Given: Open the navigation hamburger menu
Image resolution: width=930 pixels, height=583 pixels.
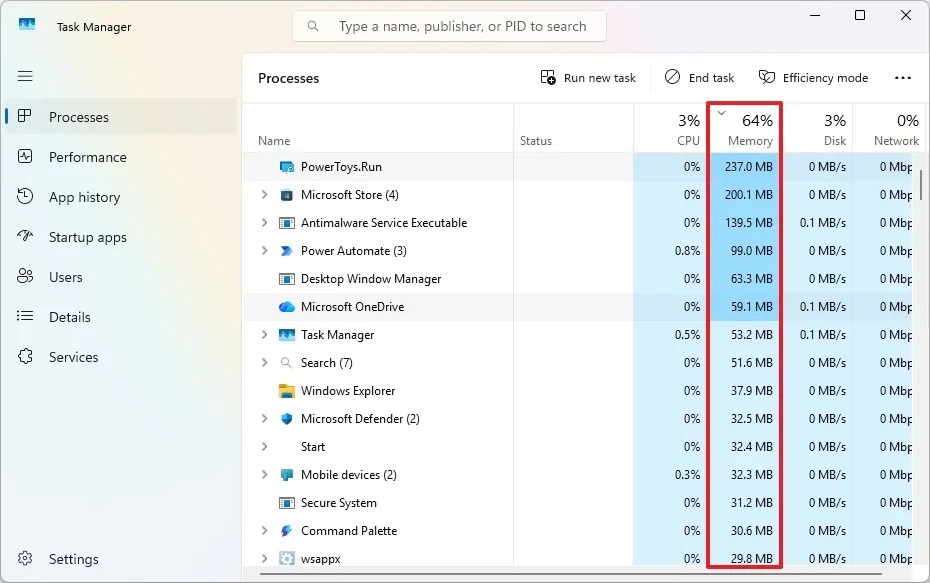Looking at the screenshot, I should (25, 76).
